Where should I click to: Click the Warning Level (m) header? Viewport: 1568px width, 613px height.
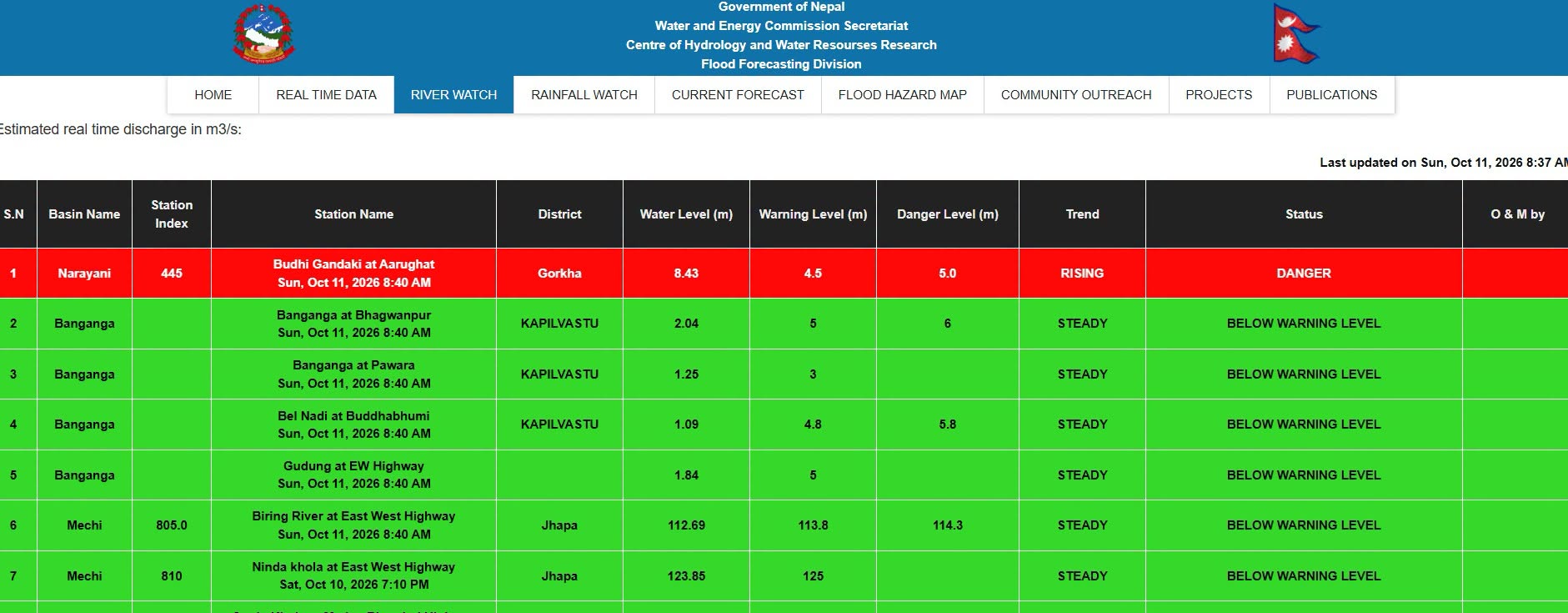pyautogui.click(x=813, y=214)
